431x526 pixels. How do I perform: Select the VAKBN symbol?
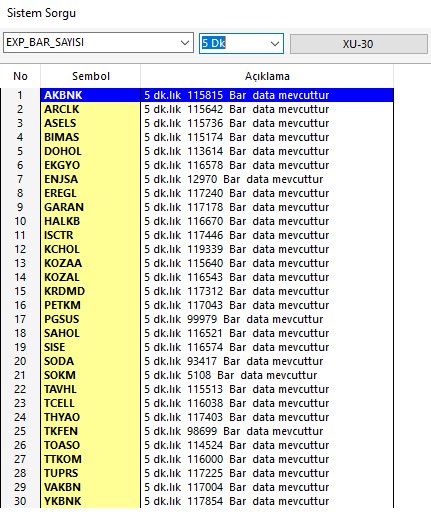pos(62,487)
